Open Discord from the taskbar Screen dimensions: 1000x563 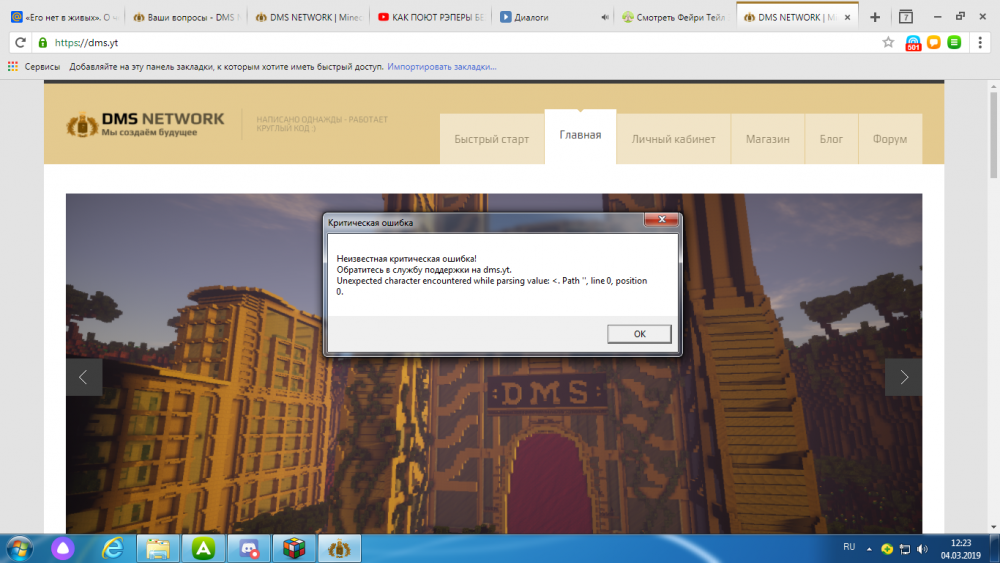coord(246,548)
